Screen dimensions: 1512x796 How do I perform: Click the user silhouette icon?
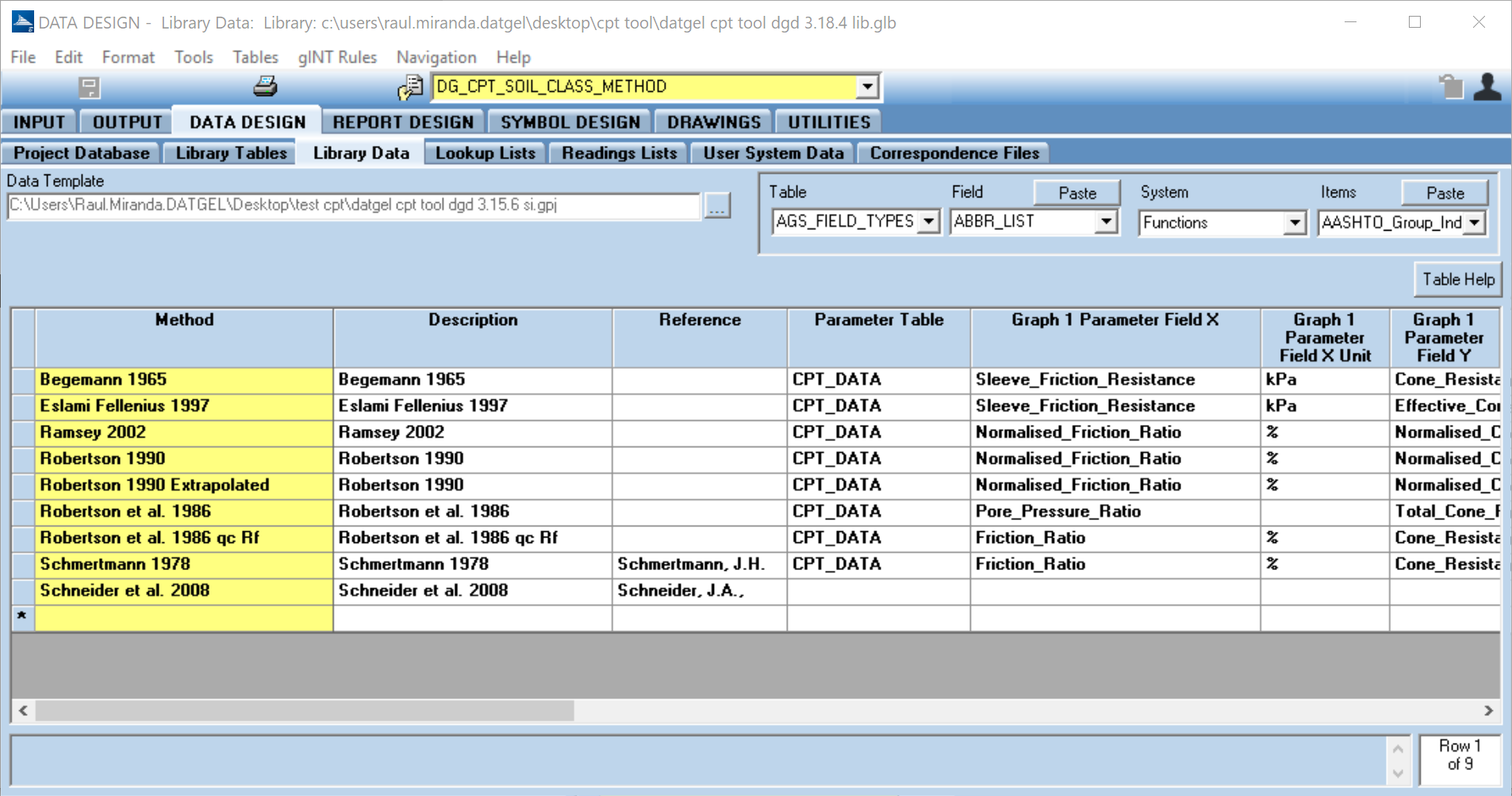tap(1487, 86)
